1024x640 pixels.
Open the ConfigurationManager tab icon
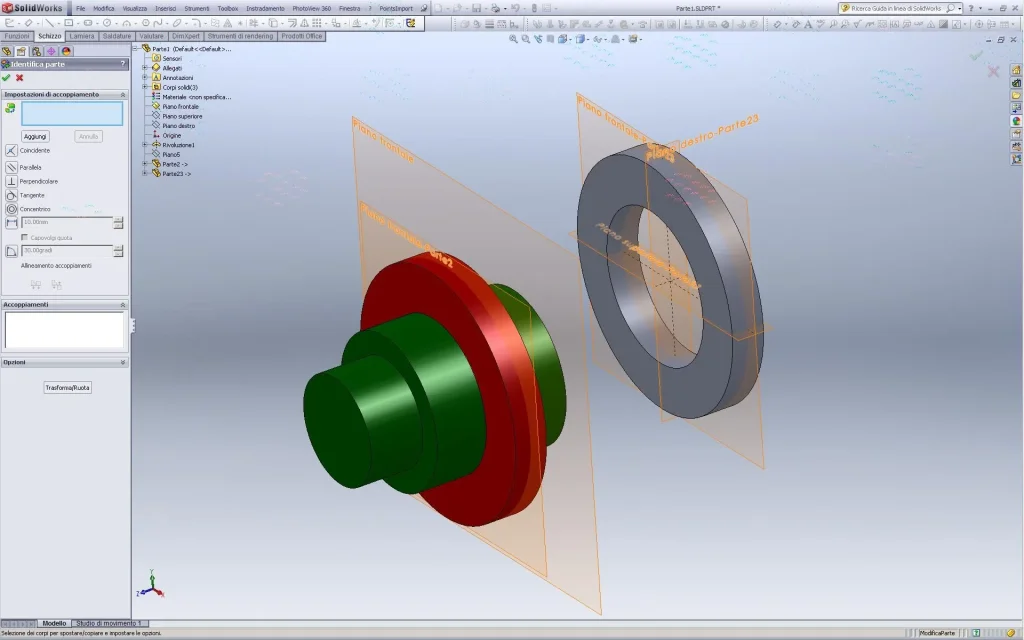click(x=36, y=51)
